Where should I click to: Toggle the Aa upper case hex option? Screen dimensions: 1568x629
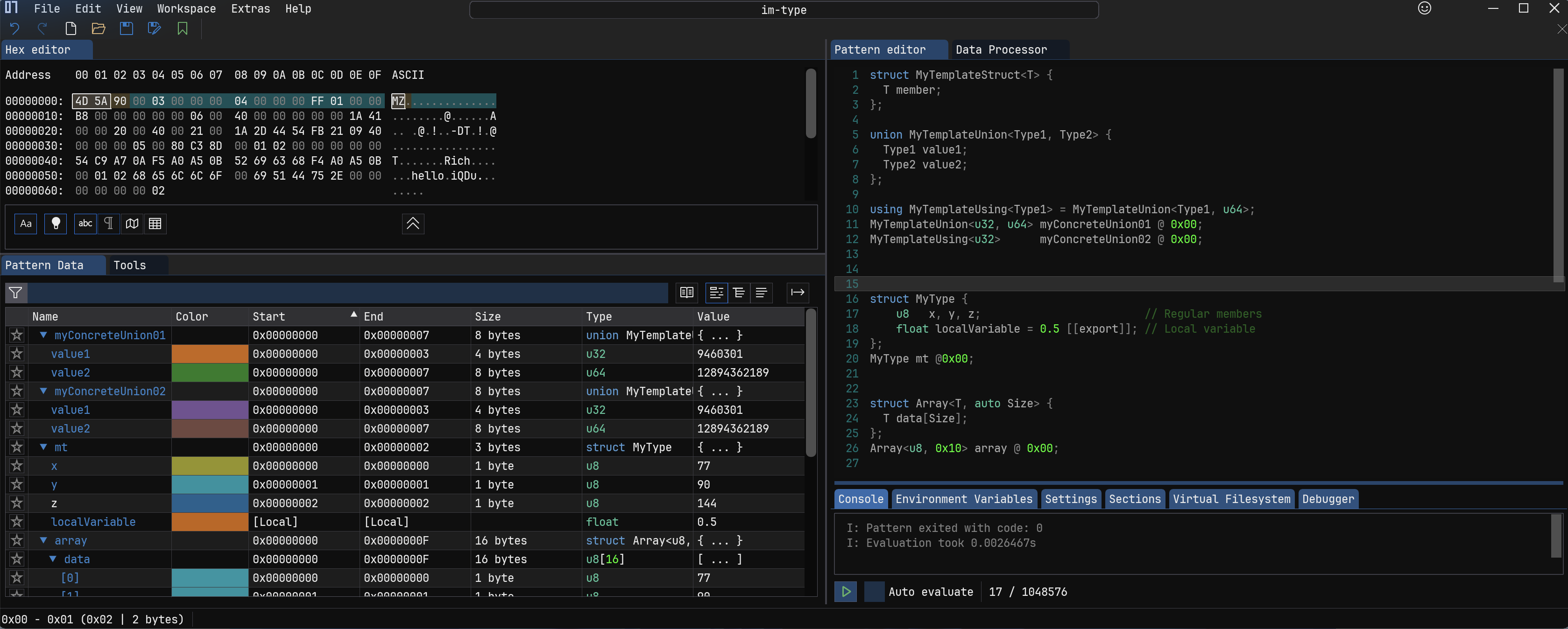[x=26, y=224]
